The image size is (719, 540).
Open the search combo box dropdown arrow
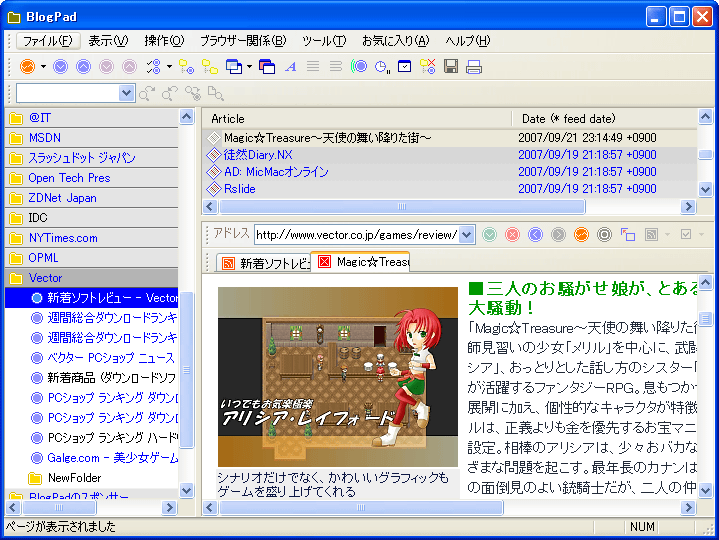(126, 94)
